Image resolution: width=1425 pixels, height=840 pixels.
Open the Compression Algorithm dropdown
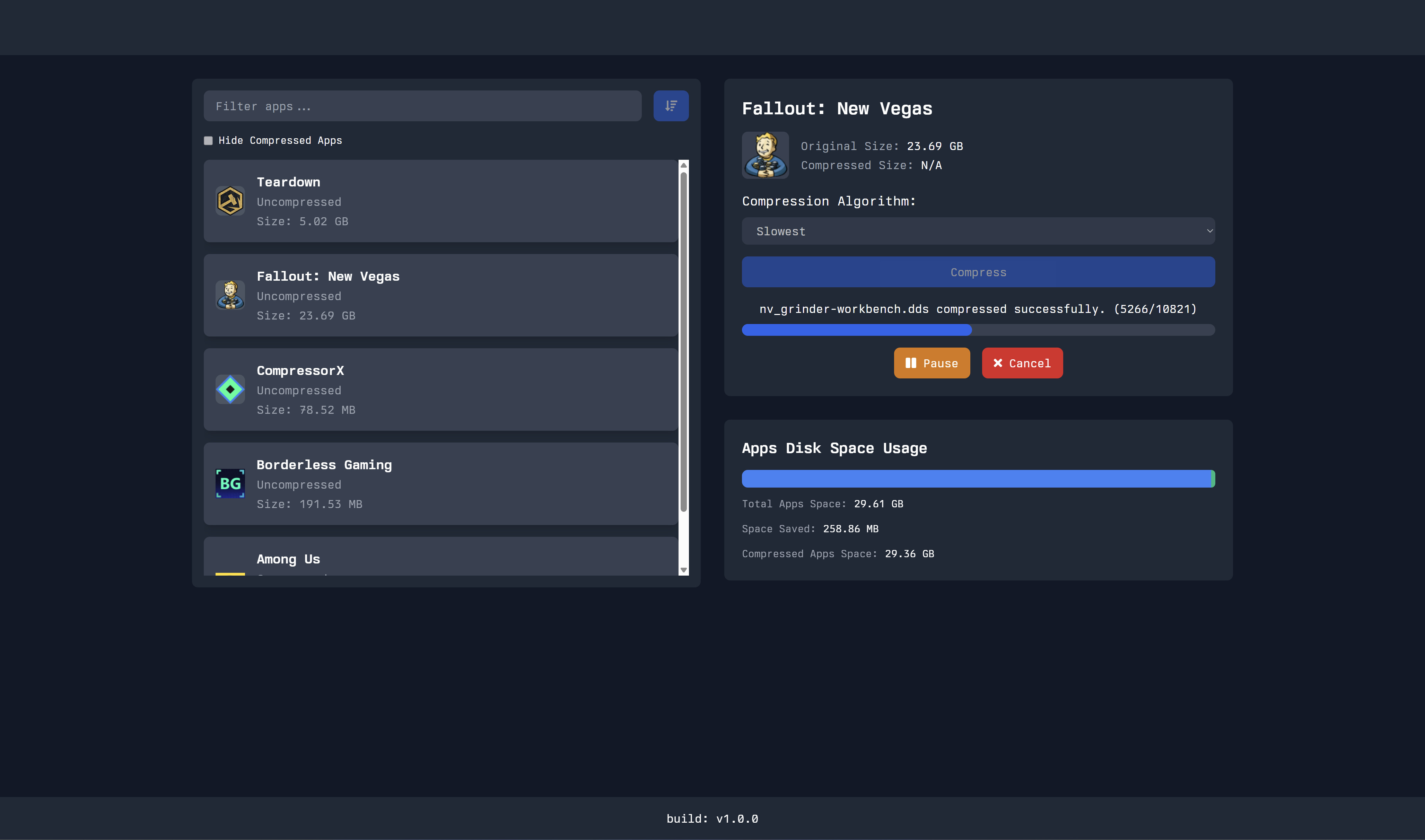point(978,231)
